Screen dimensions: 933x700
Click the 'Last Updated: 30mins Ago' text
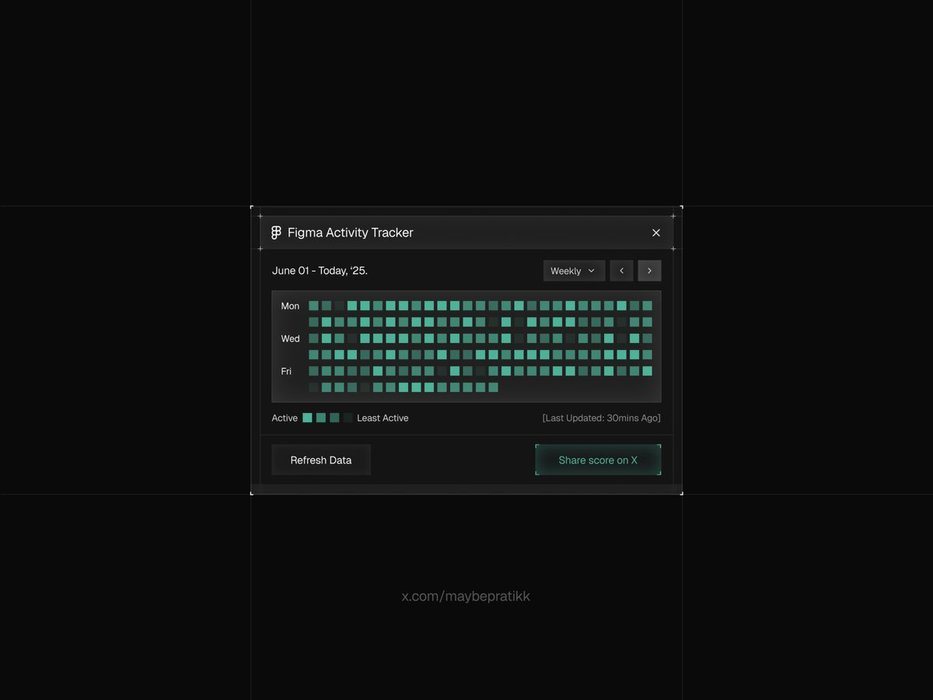(x=602, y=418)
